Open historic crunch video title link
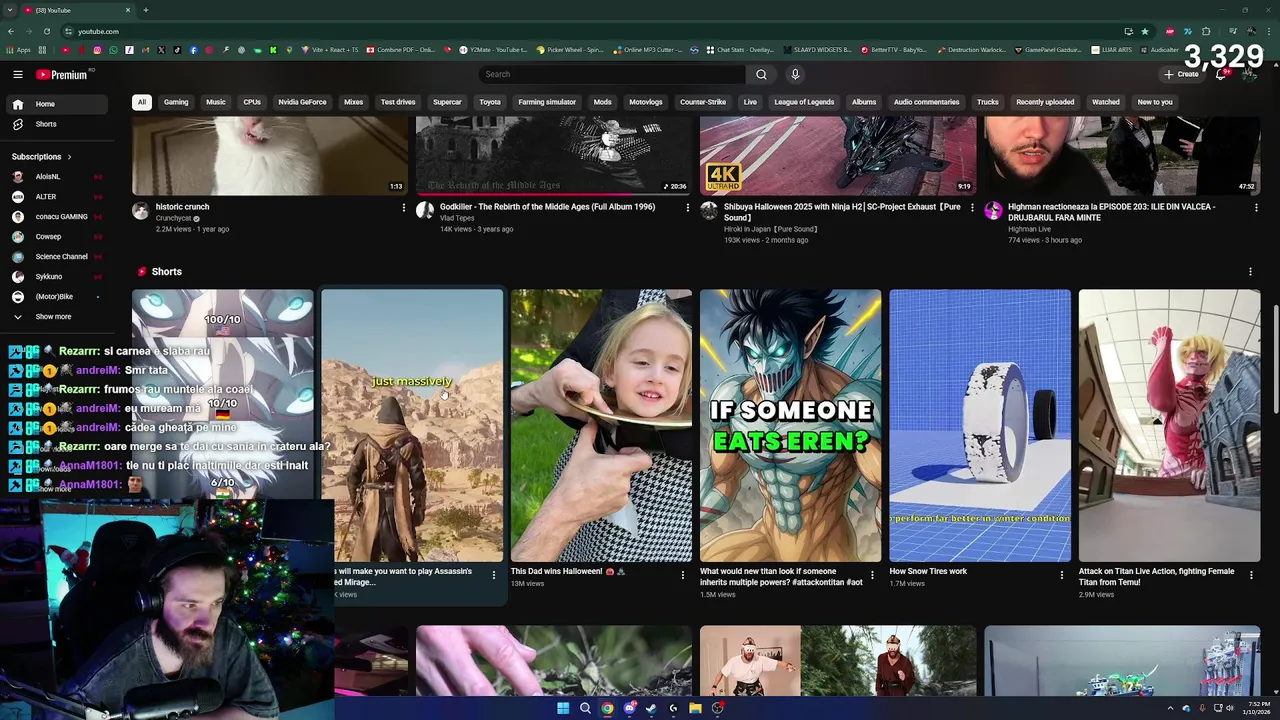 (182, 207)
